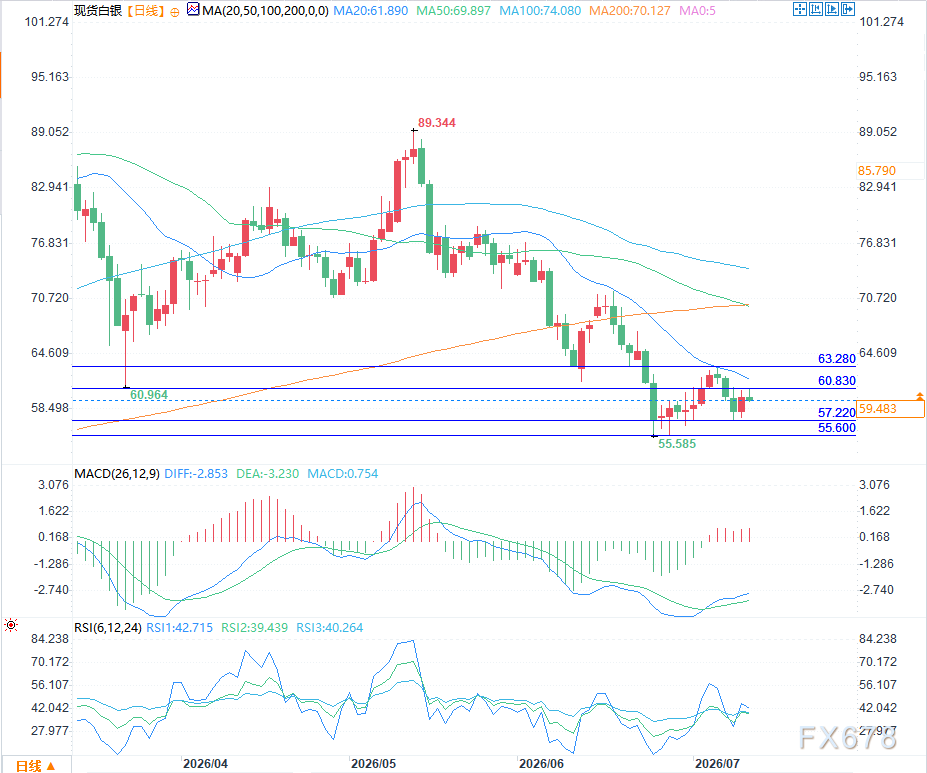The image size is (927, 773).
Task: Click the 2026/07 date axis label
Action: click(717, 764)
